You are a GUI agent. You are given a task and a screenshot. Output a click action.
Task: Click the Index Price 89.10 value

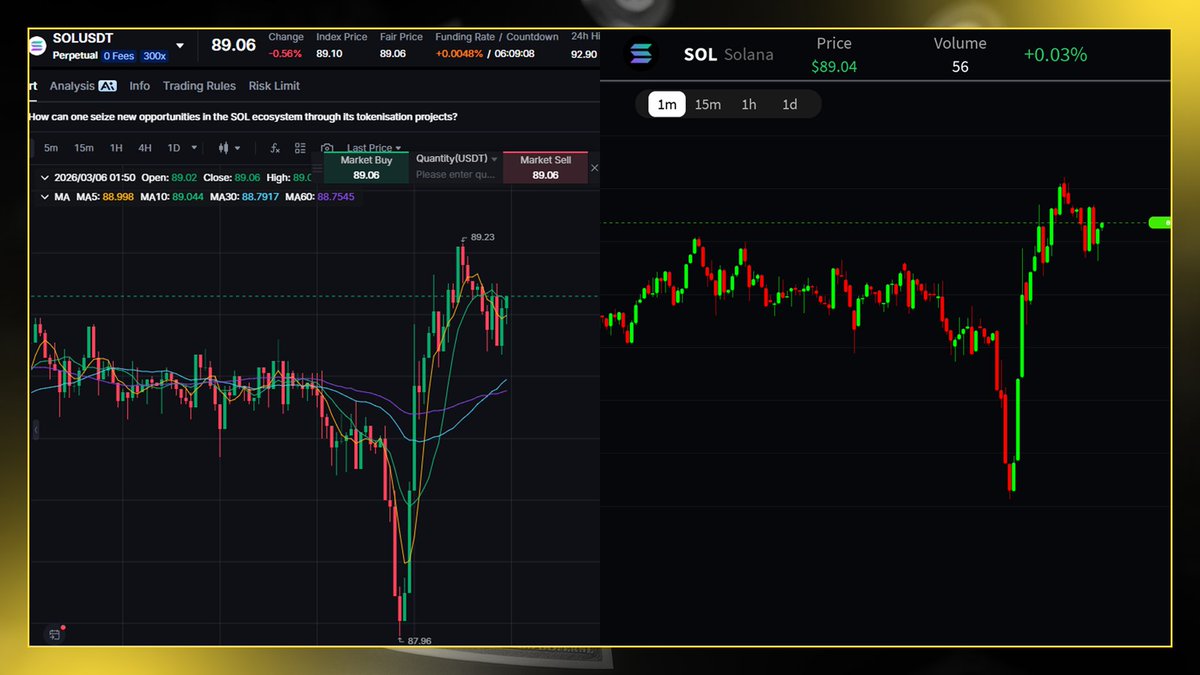(329, 54)
